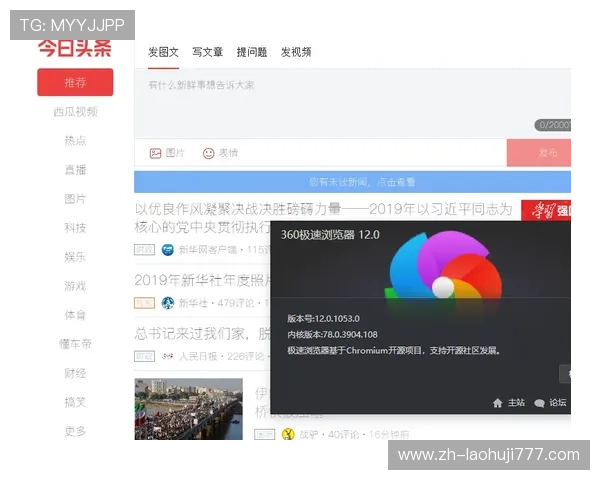Open the 图片 sidebar channel

coord(75,199)
